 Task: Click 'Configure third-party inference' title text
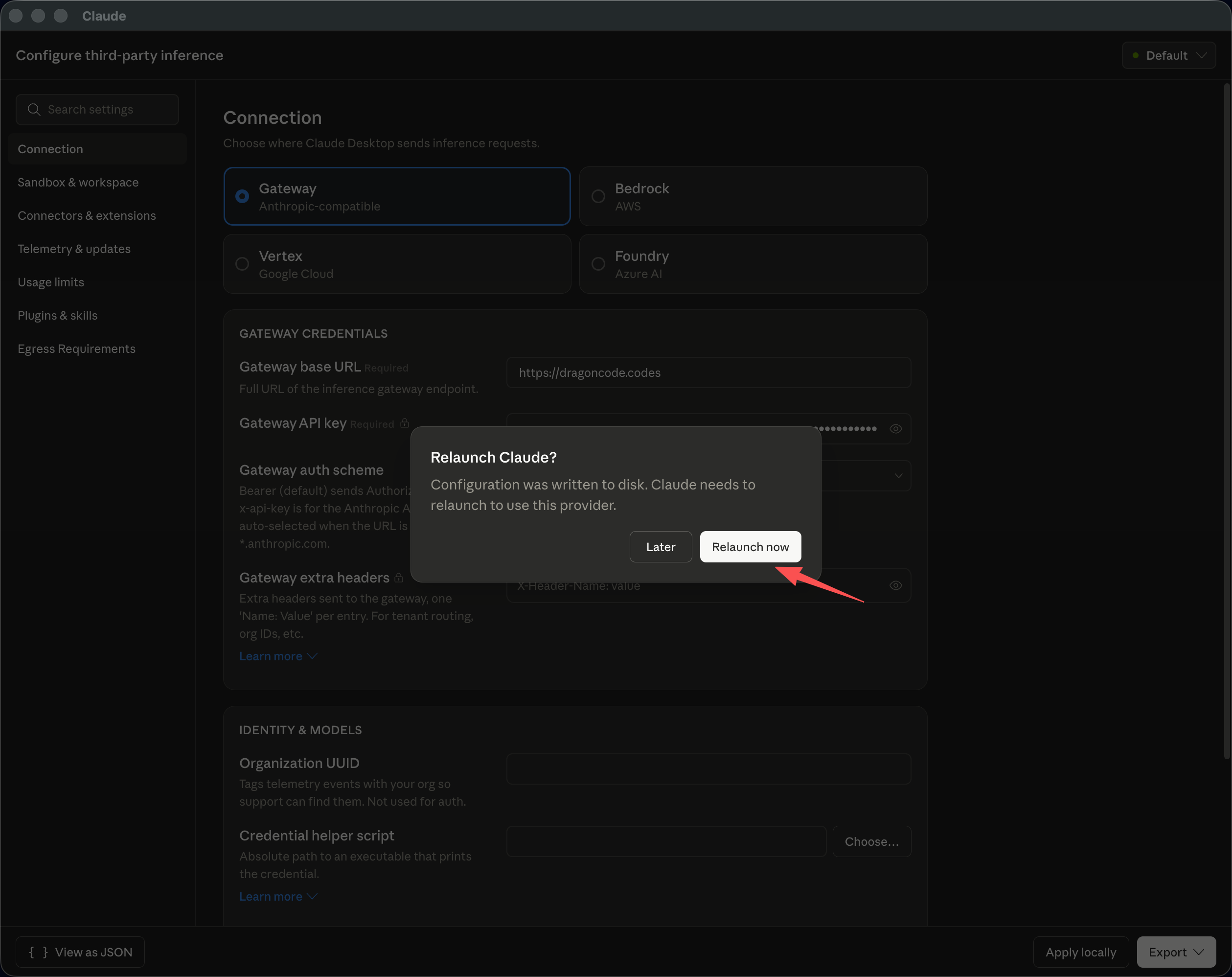pyautogui.click(x=119, y=55)
